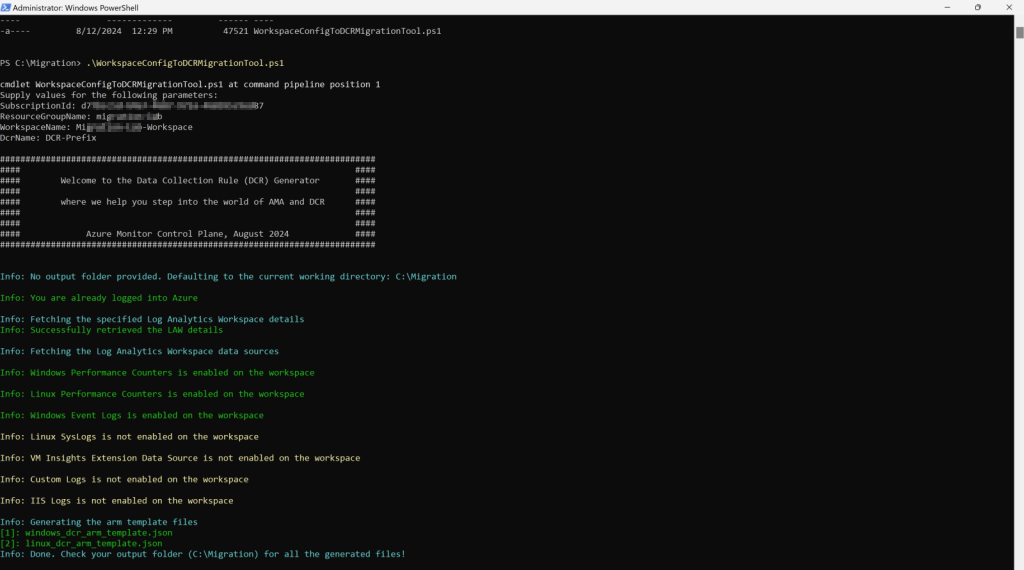
Task: Click the SubscriptionId parameter line
Action: (x=132, y=105)
